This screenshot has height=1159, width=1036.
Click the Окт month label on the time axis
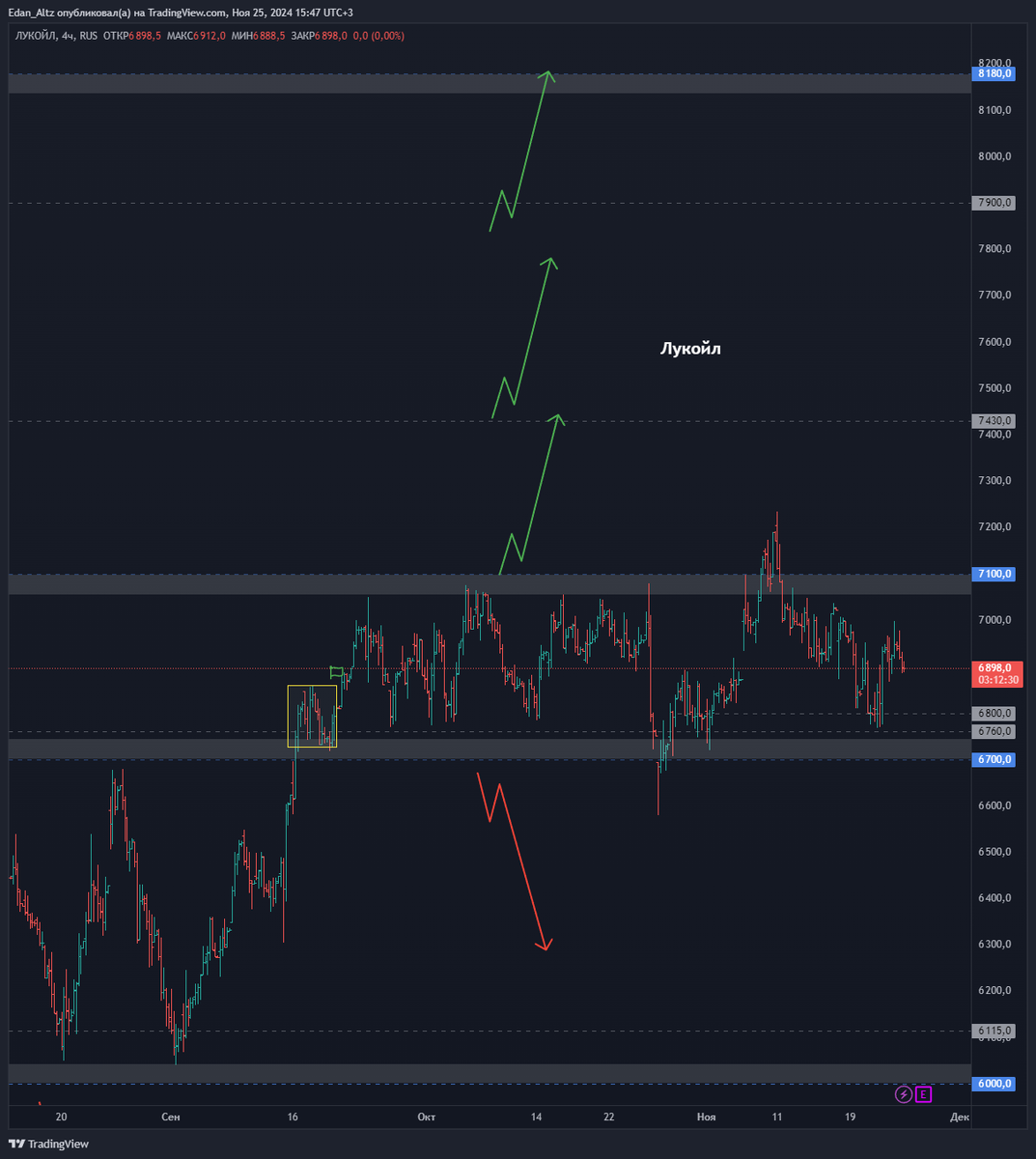click(x=426, y=1117)
